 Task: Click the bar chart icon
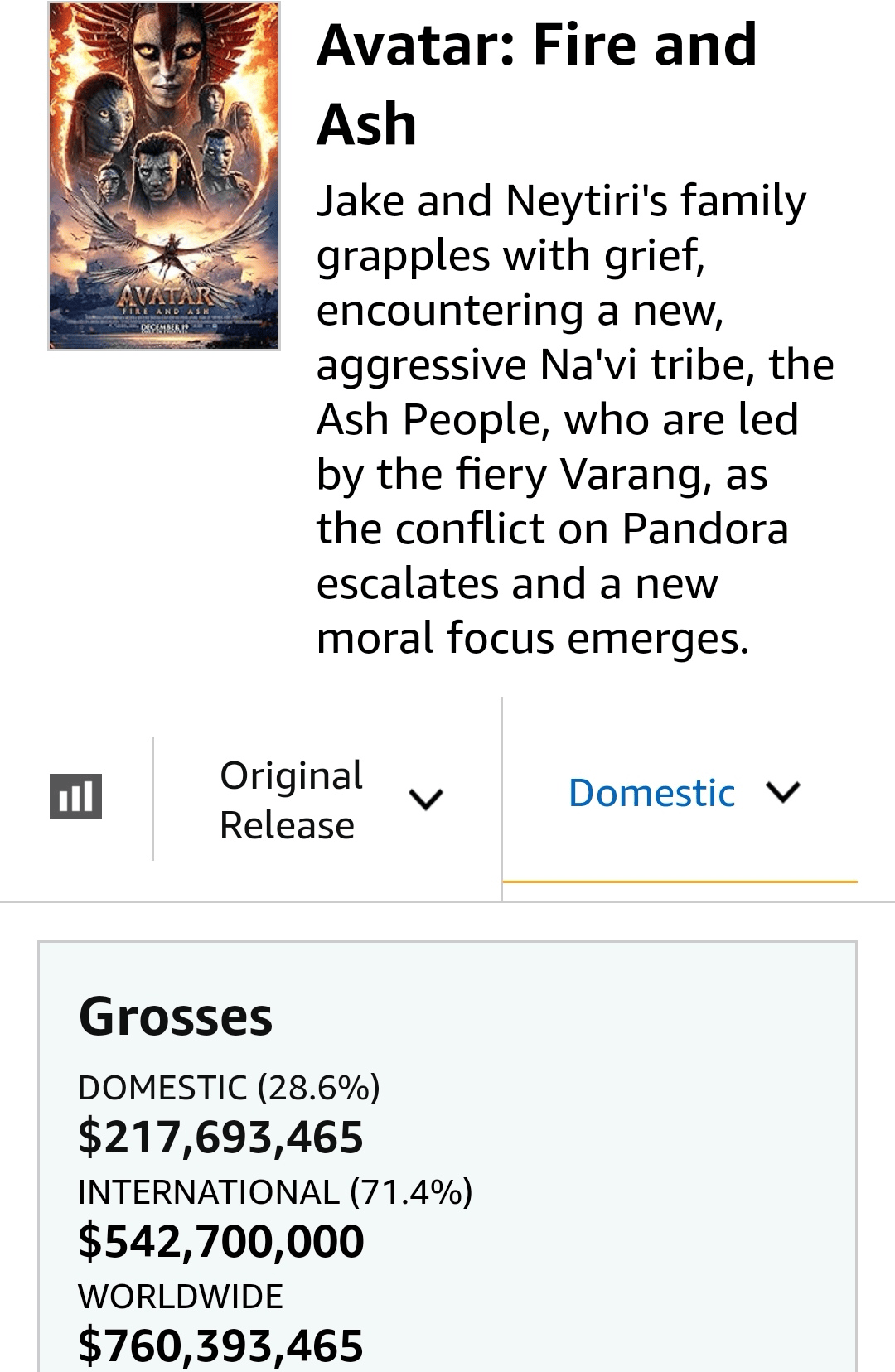(75, 796)
